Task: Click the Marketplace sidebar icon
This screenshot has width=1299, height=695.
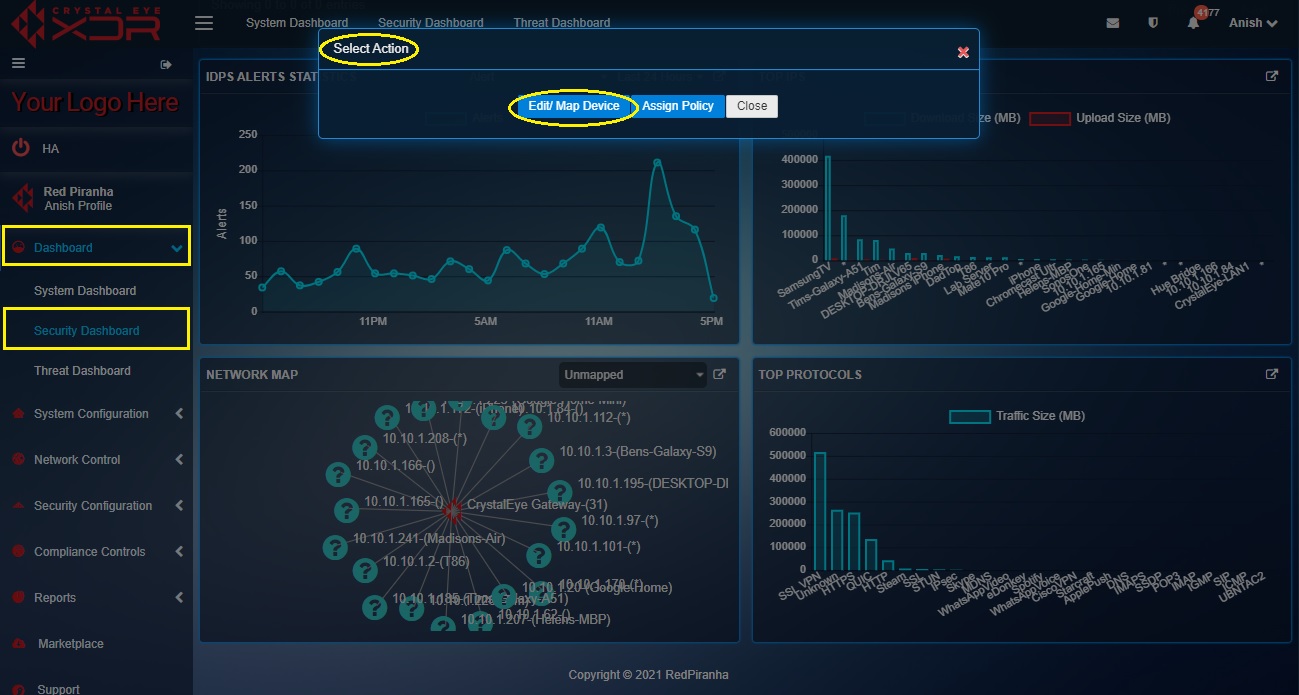Action: coord(18,643)
